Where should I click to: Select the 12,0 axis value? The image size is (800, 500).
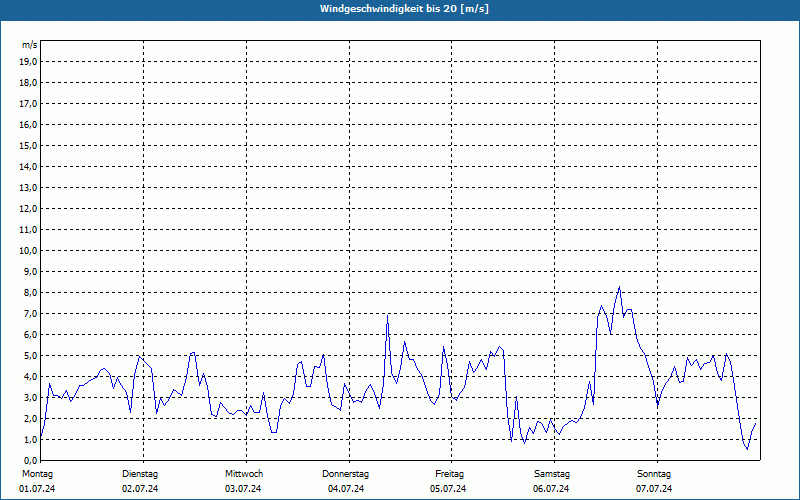(28, 209)
